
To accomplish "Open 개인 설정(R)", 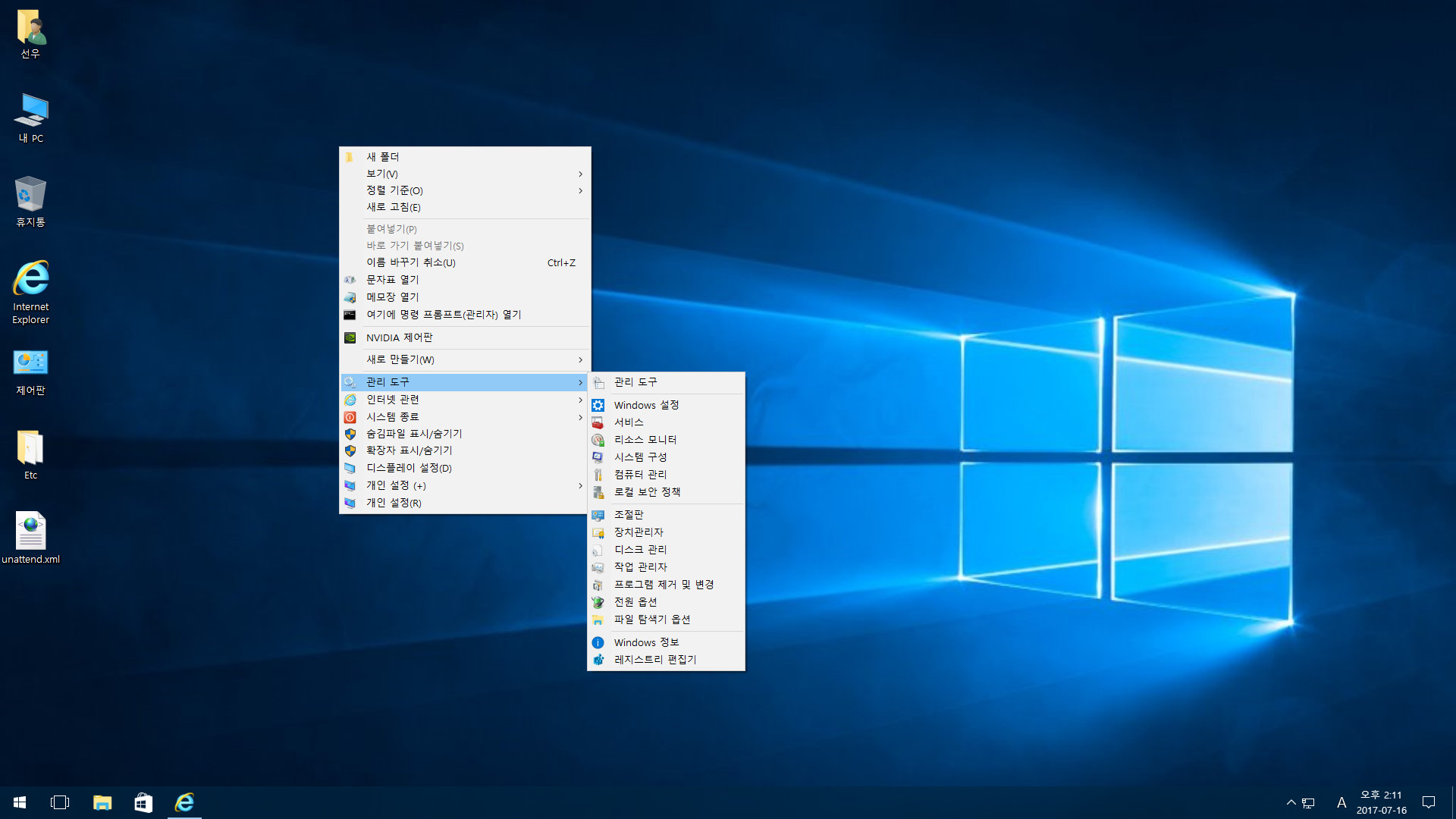I will [x=465, y=503].
